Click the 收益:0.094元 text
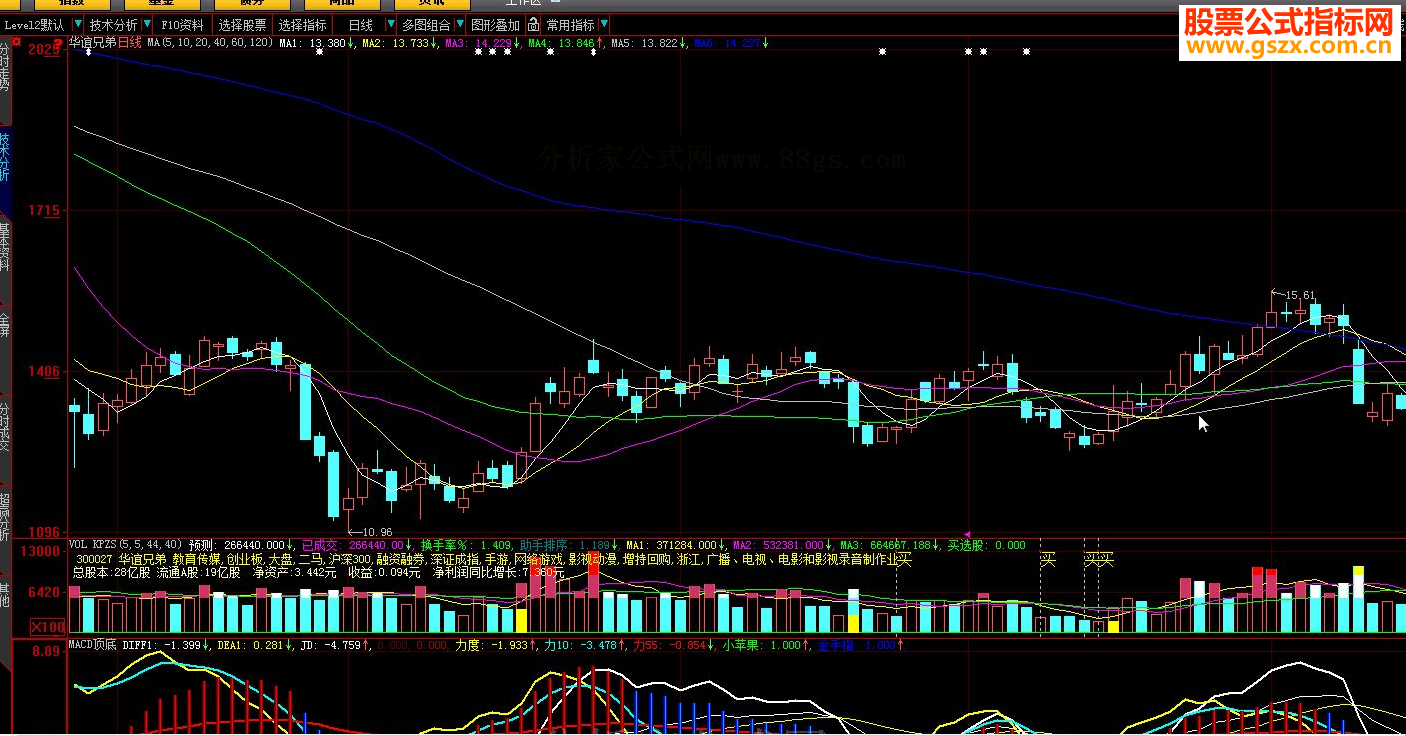 pyautogui.click(x=384, y=573)
